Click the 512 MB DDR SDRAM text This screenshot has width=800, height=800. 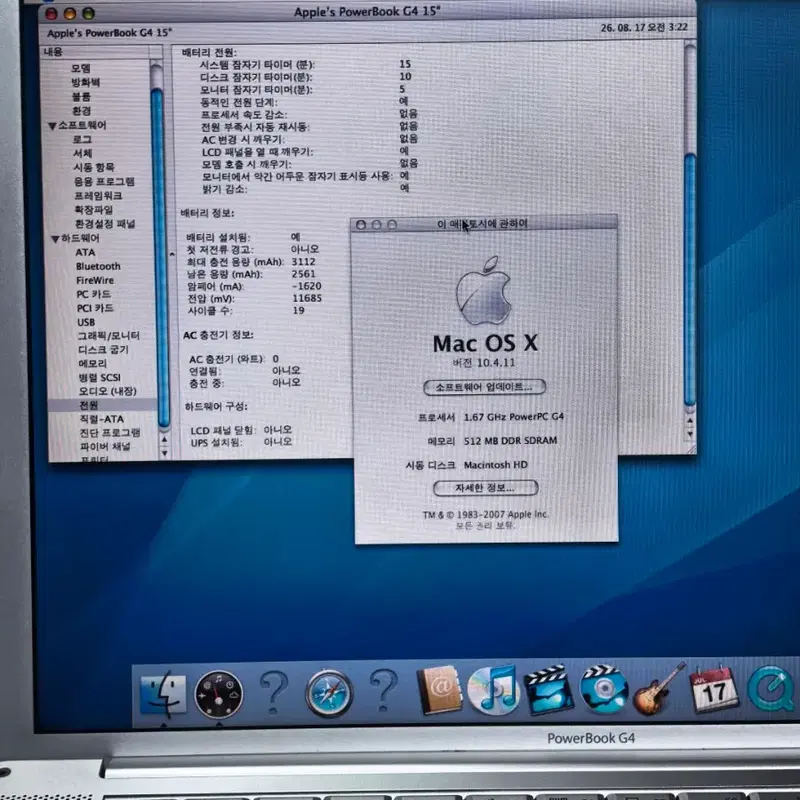(x=510, y=441)
